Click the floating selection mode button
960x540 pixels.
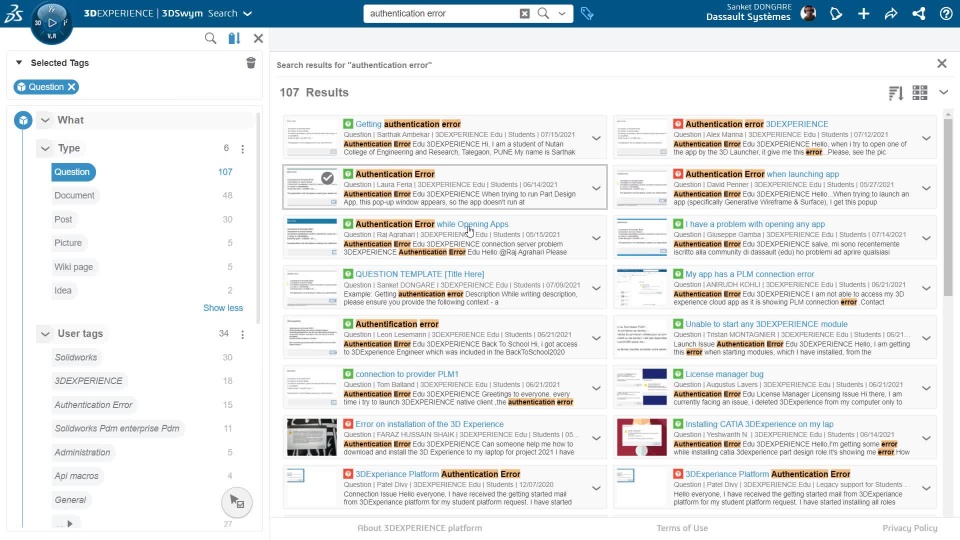coord(236,503)
